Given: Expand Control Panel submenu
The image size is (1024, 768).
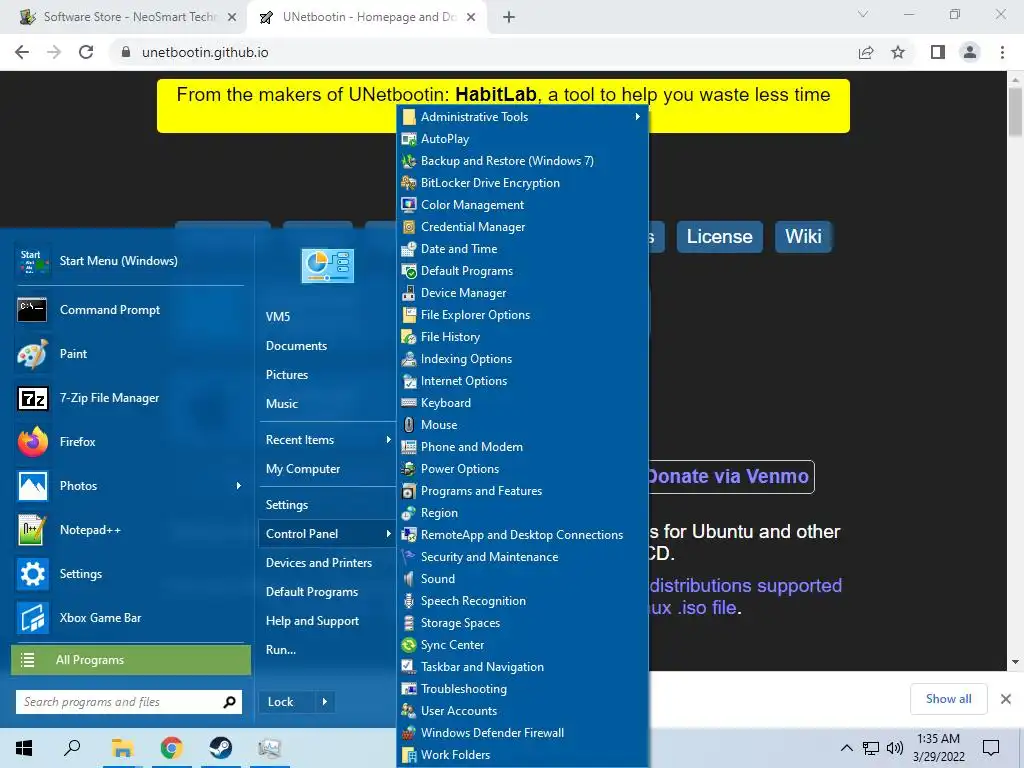Looking at the screenshot, I should pos(328,534).
